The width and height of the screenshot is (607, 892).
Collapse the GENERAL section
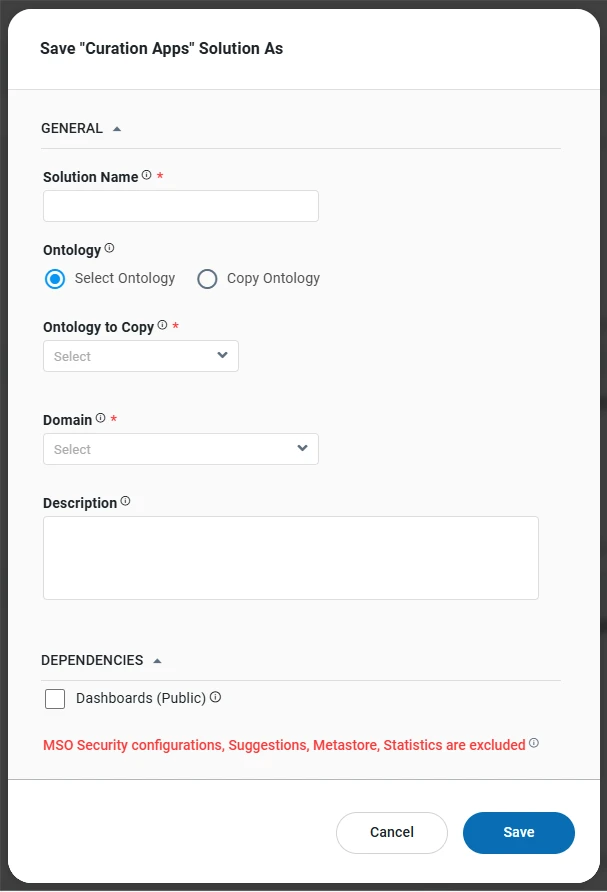(117, 129)
